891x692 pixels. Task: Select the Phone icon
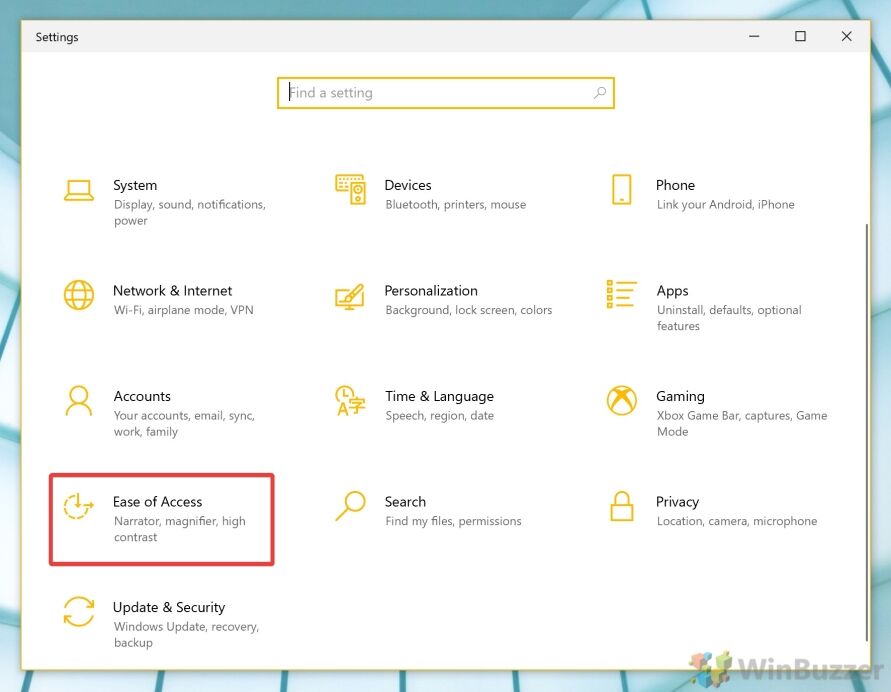click(622, 189)
